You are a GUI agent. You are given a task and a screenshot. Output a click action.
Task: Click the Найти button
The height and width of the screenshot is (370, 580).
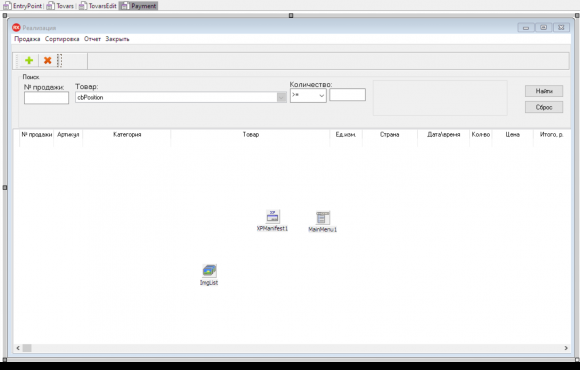click(544, 91)
